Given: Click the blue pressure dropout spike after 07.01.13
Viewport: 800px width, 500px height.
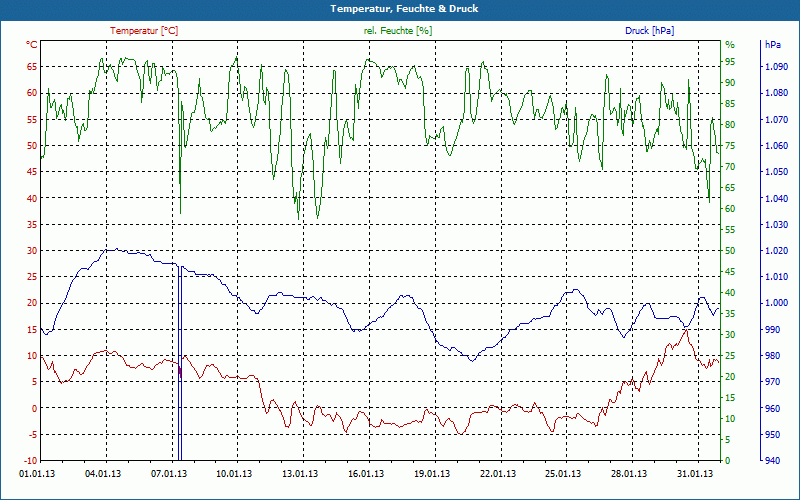Looking at the screenshot, I should (x=180, y=363).
